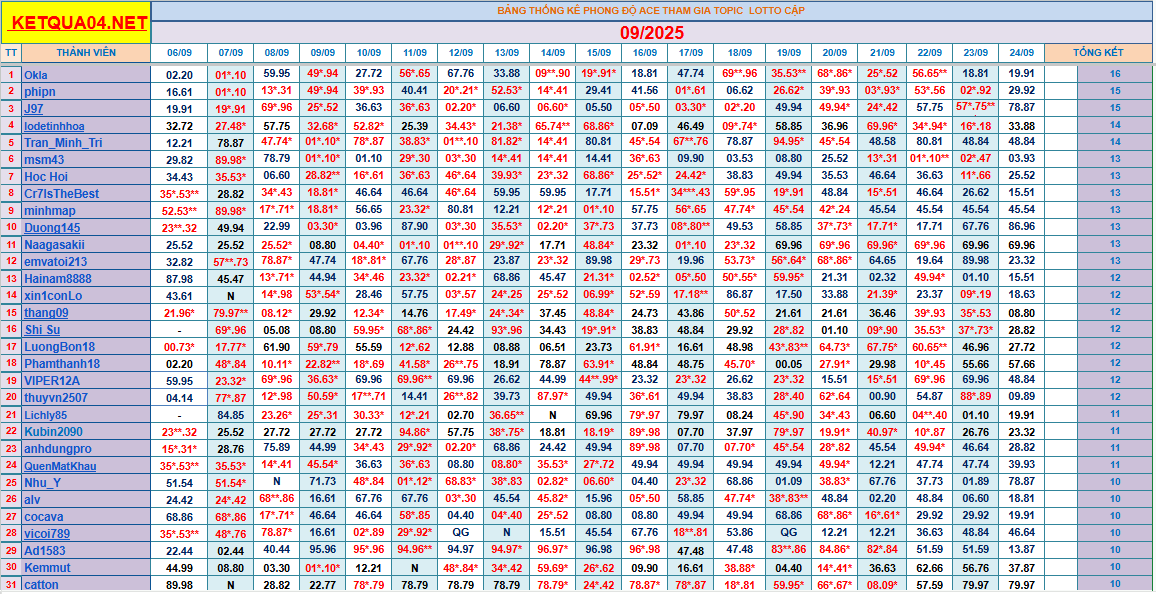Select member name Tran_Minh_Tri
The image size is (1156, 594).
click(x=63, y=143)
